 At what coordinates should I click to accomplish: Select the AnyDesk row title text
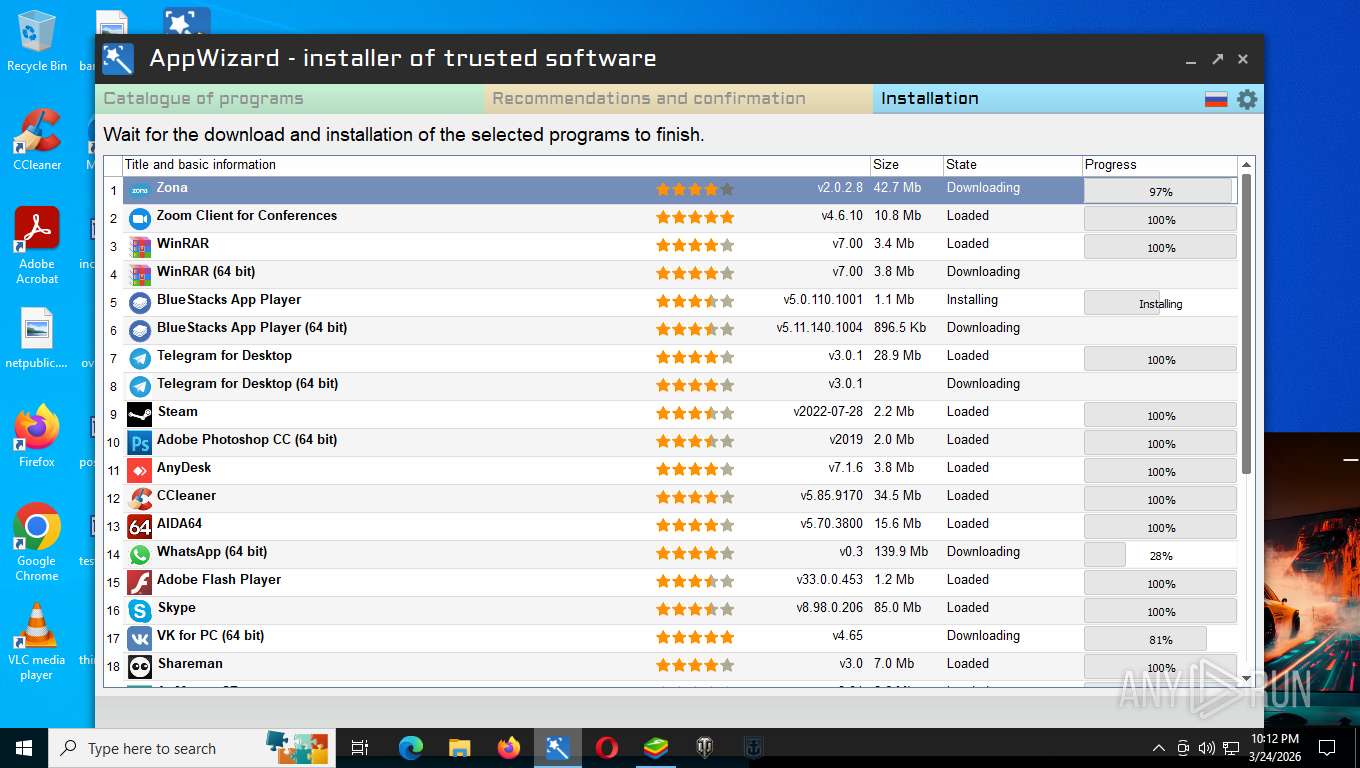[184, 468]
